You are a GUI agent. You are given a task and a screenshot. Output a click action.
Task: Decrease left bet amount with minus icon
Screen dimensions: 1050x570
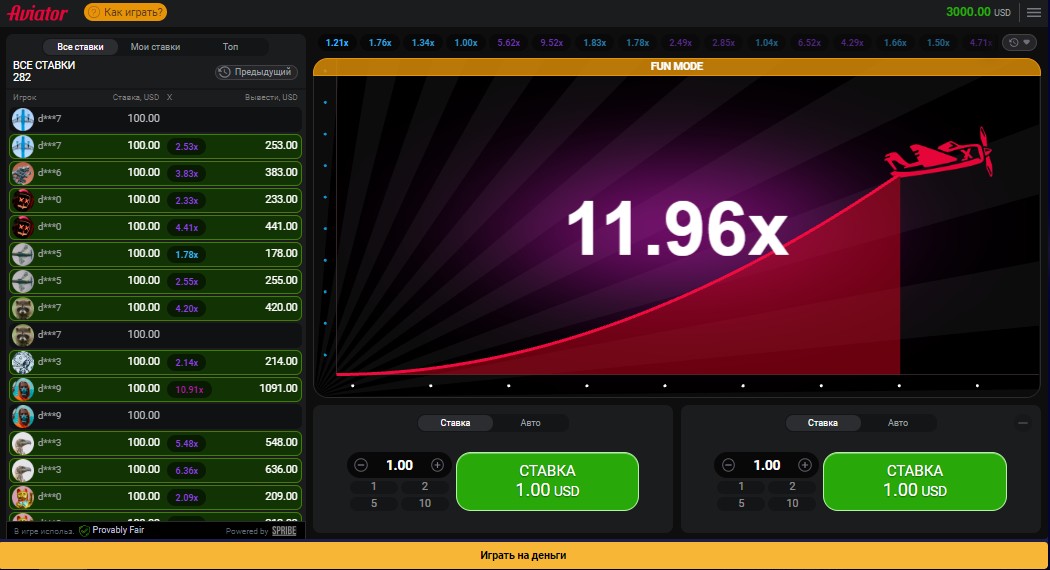pos(362,465)
